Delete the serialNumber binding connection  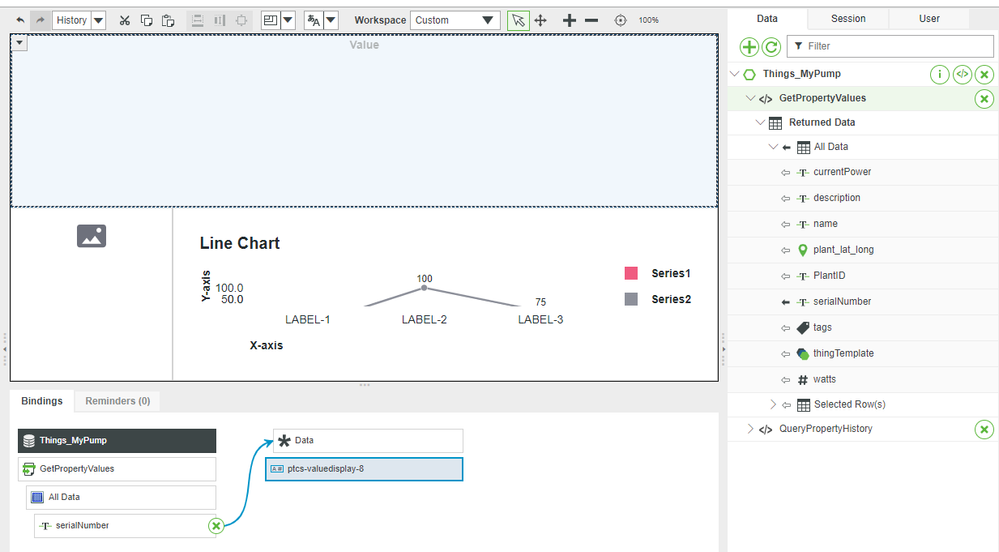tap(215, 526)
